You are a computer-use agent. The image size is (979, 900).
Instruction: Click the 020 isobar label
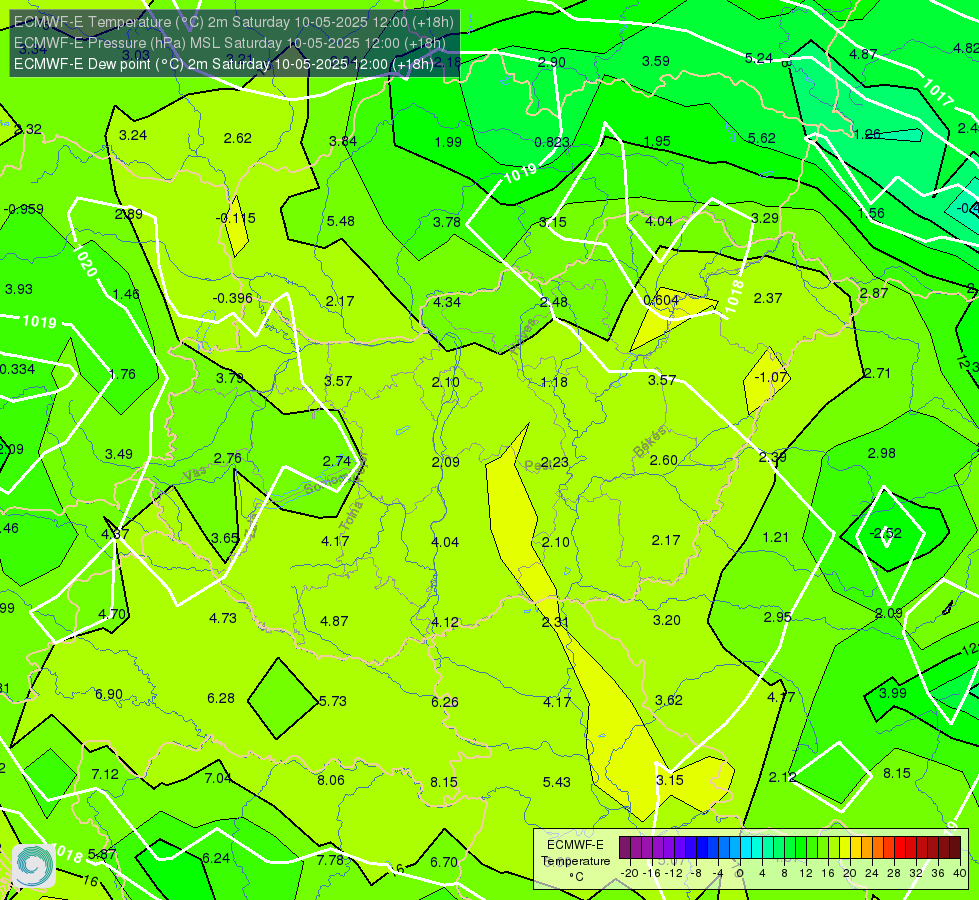[87, 262]
